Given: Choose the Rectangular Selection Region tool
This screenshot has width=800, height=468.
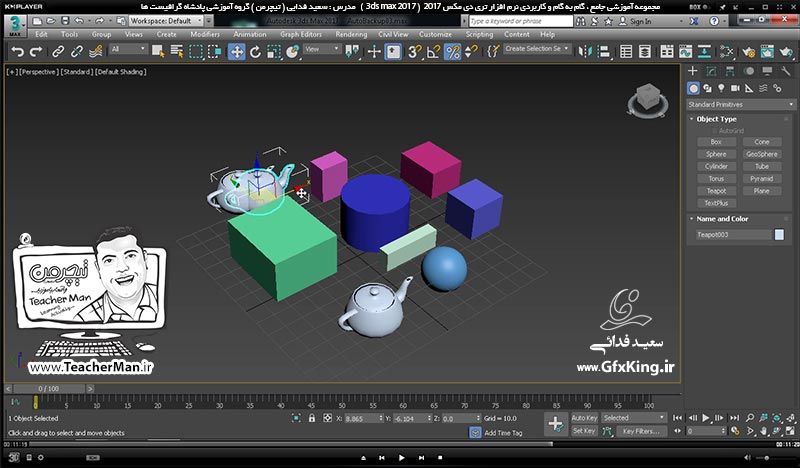Looking at the screenshot, I should point(196,52).
